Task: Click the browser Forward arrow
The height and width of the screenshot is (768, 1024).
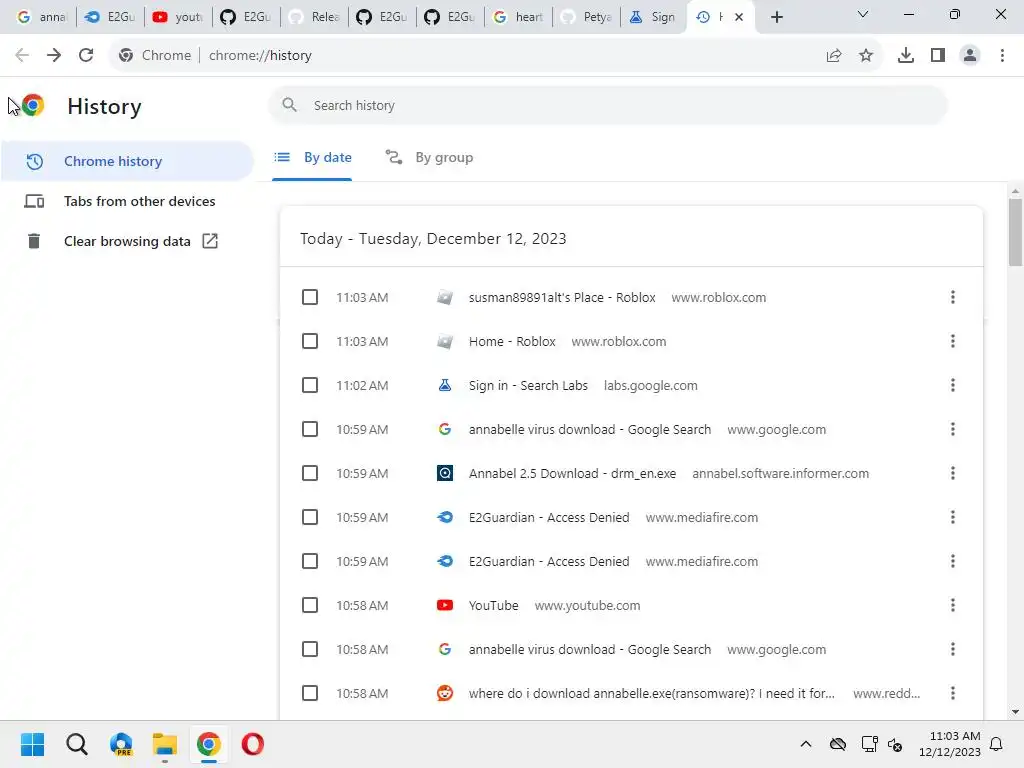Action: click(x=54, y=56)
